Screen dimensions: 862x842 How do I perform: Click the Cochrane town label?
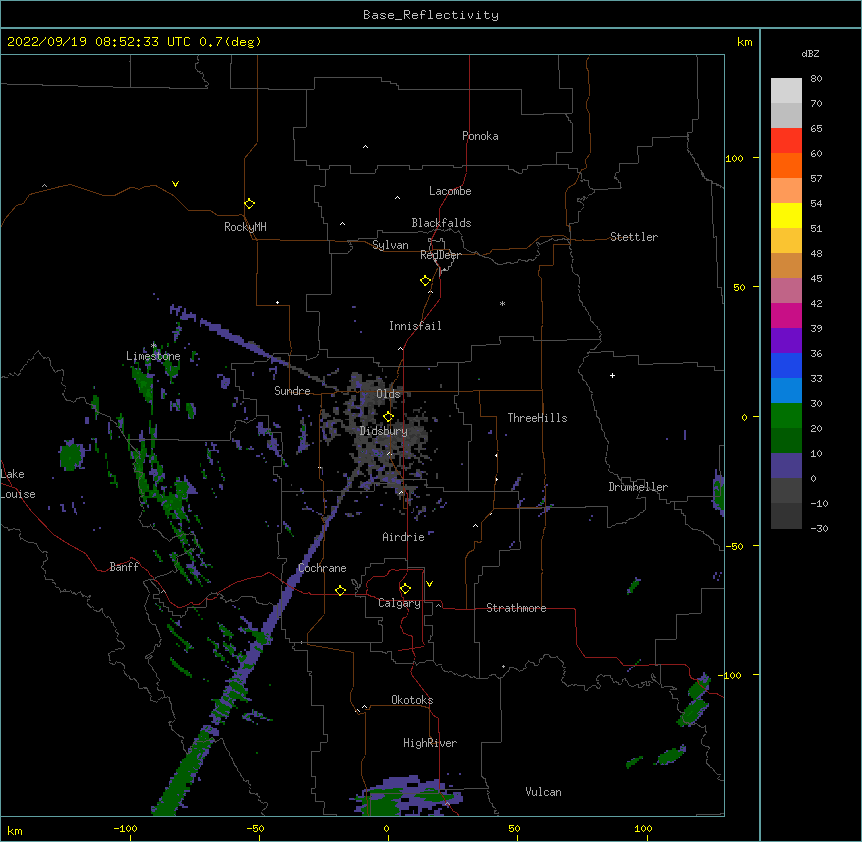click(322, 568)
